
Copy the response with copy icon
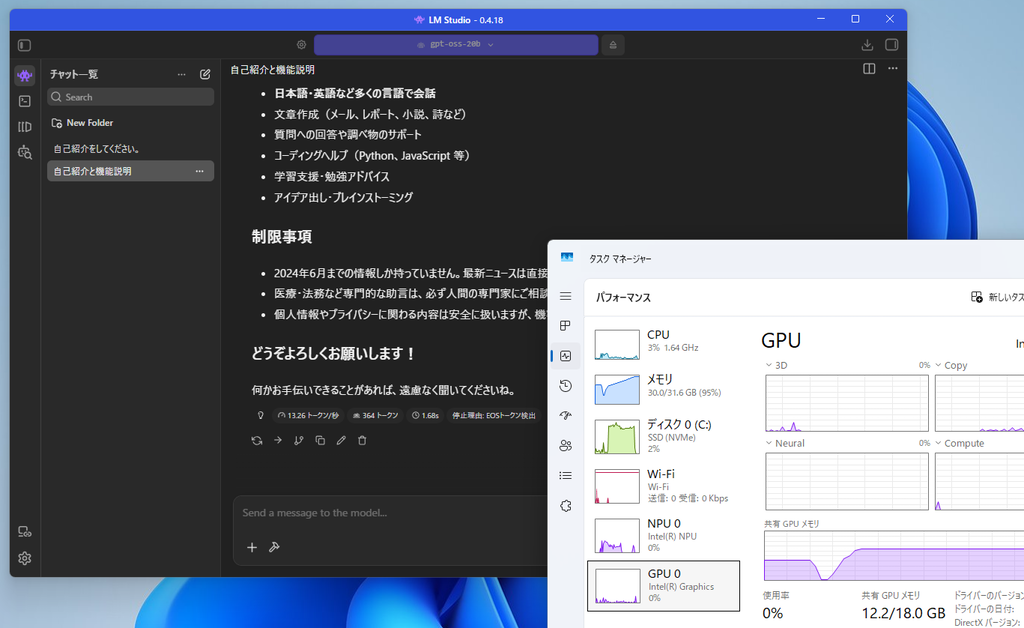pos(320,441)
